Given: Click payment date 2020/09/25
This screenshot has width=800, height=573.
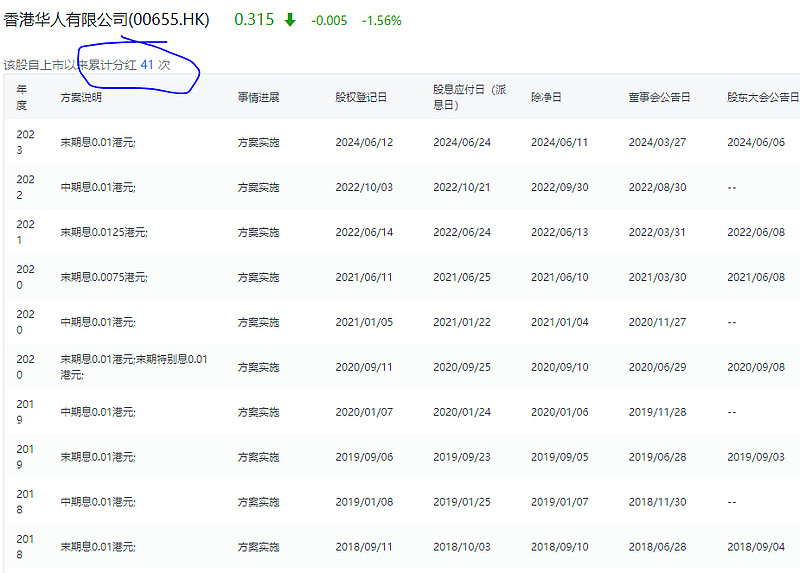Looking at the screenshot, I should point(462,367).
